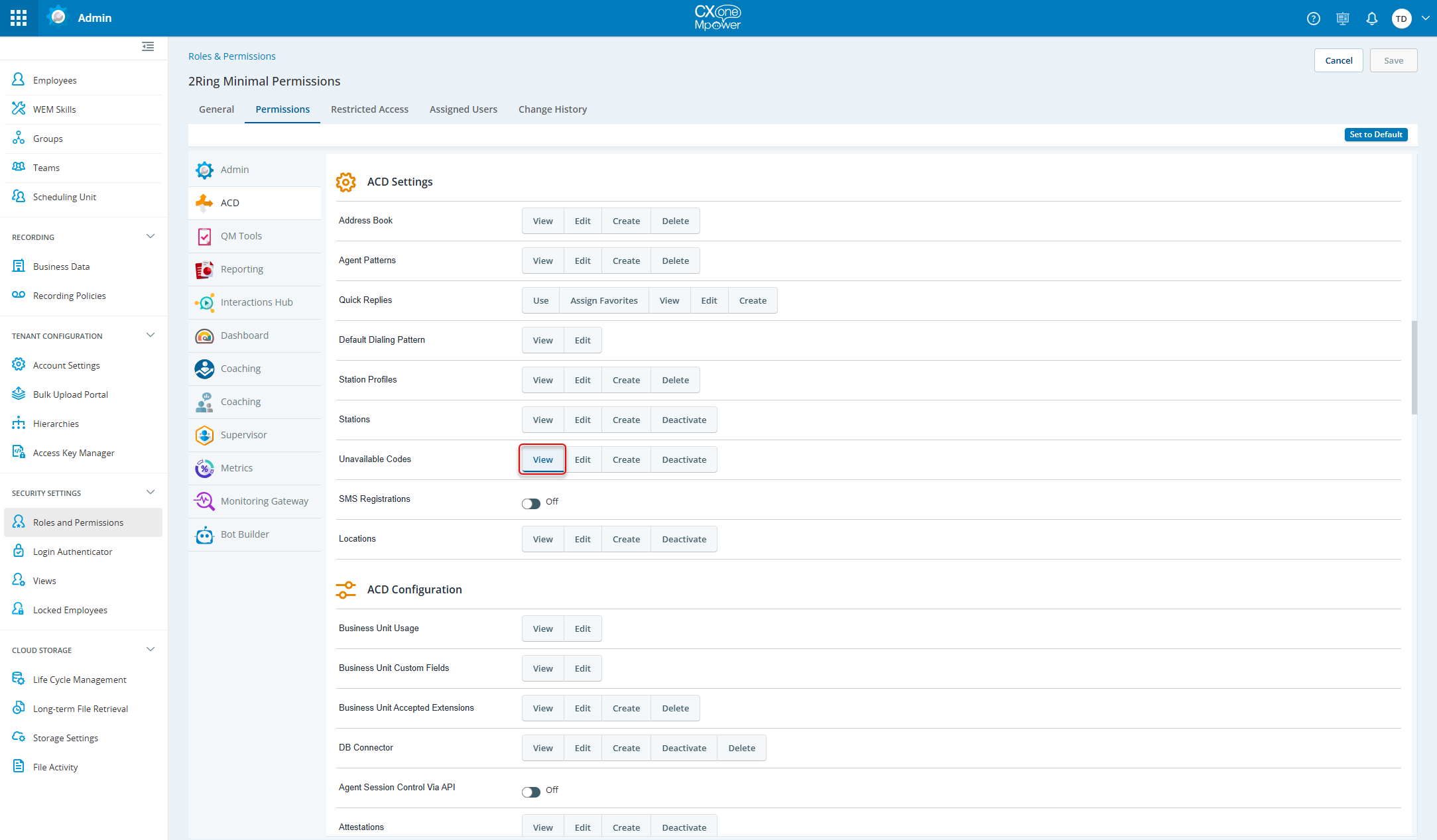The height and width of the screenshot is (840, 1437).
Task: Select the Dashboard permissions category
Action: point(255,335)
